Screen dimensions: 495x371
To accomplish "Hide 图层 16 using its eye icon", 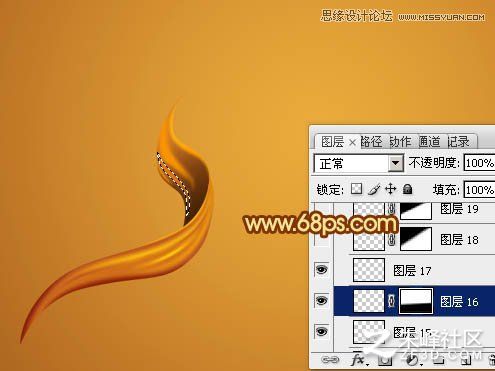I will pos(321,301).
